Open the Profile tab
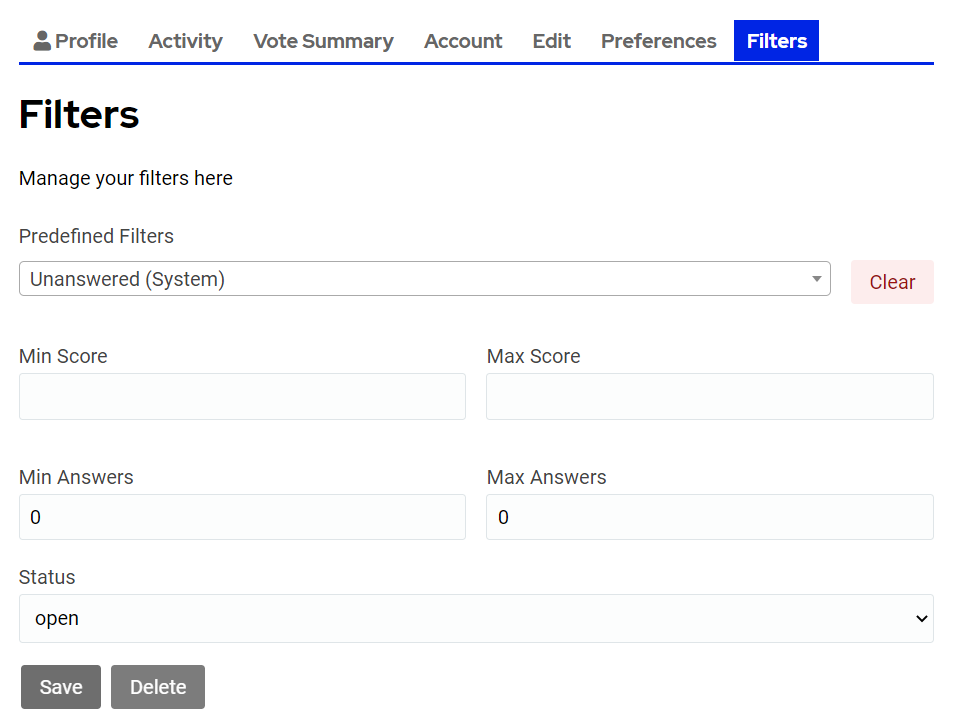Screen dimensions: 960x719 click(x=75, y=41)
